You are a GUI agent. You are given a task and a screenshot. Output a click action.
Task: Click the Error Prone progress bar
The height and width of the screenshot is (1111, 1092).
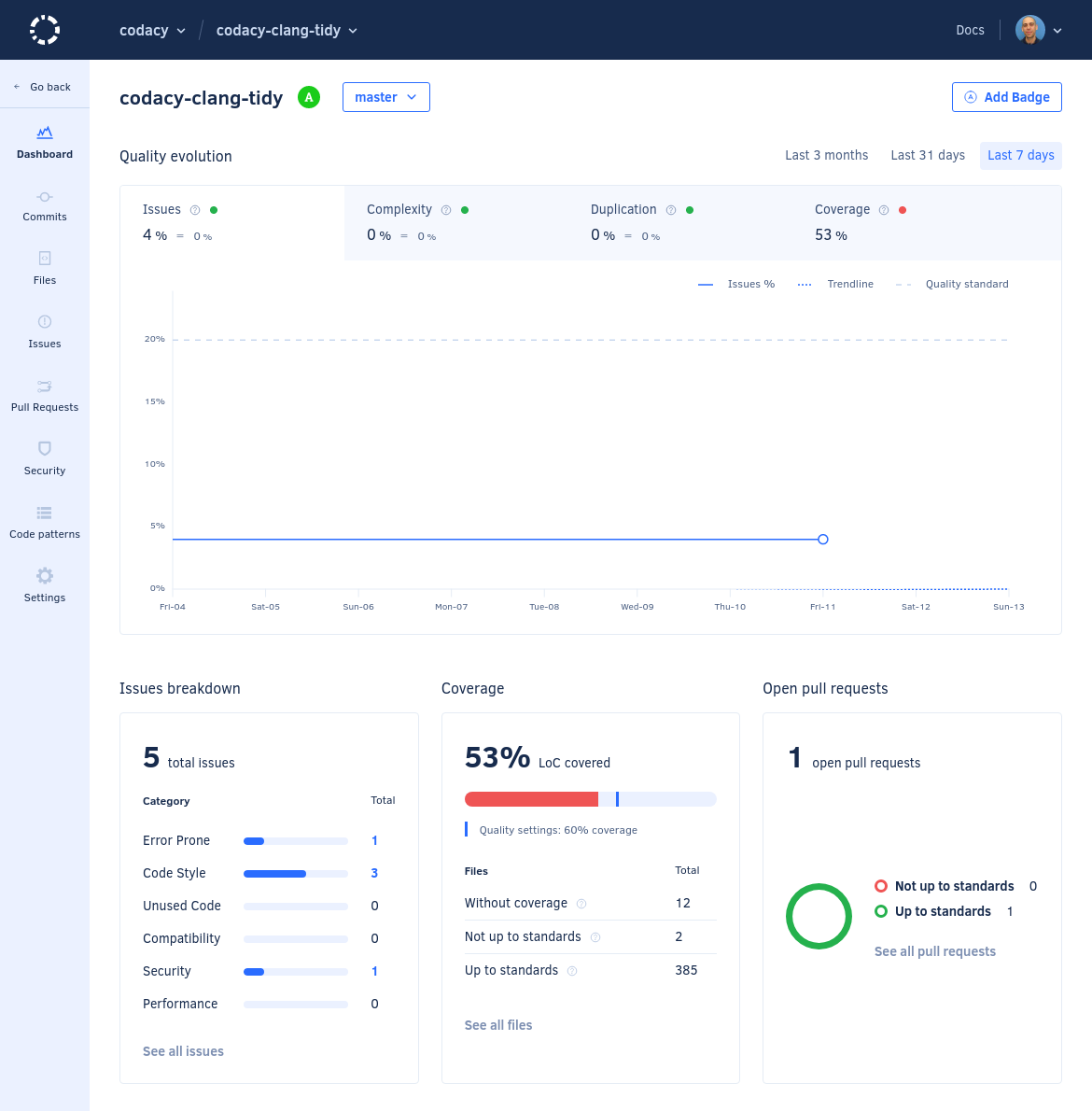[x=296, y=841]
